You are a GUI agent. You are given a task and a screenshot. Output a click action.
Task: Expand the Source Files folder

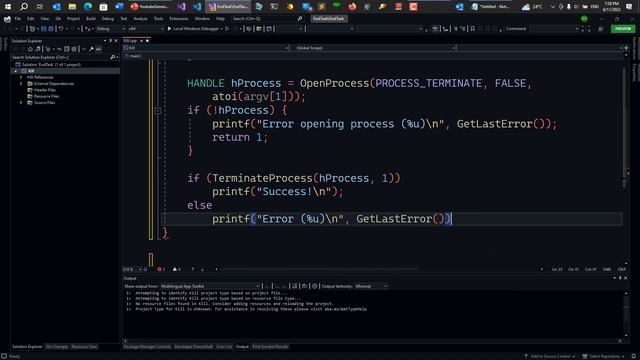(21, 102)
